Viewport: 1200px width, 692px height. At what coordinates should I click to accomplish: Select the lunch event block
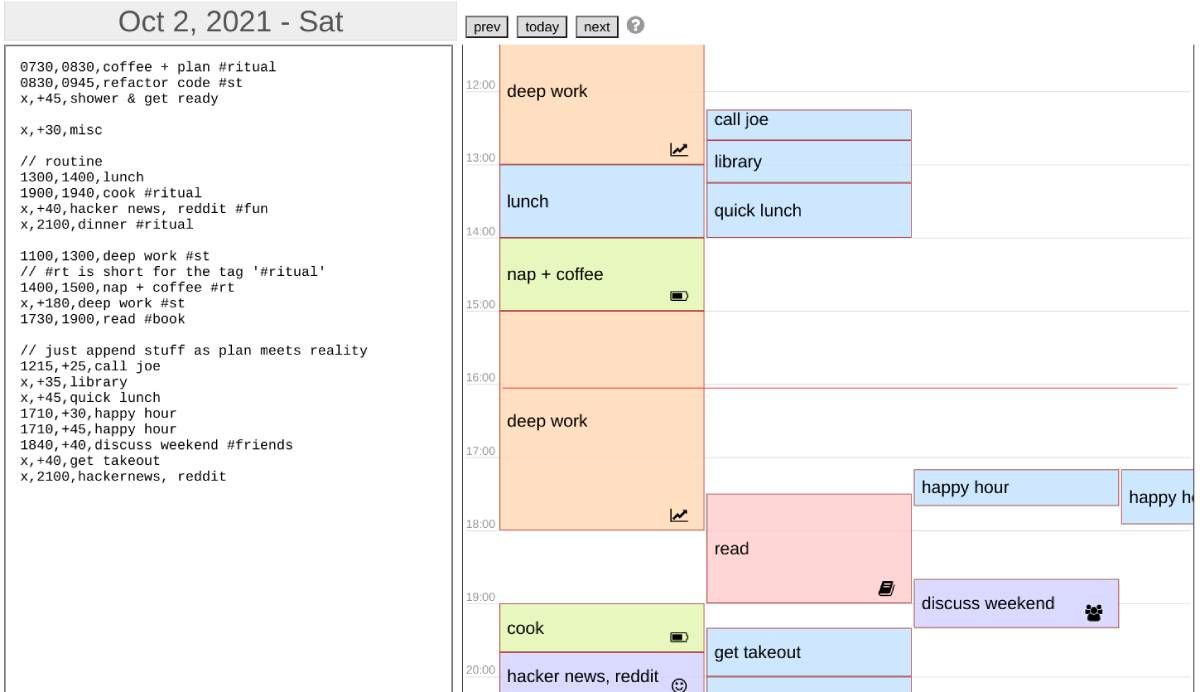click(x=601, y=201)
